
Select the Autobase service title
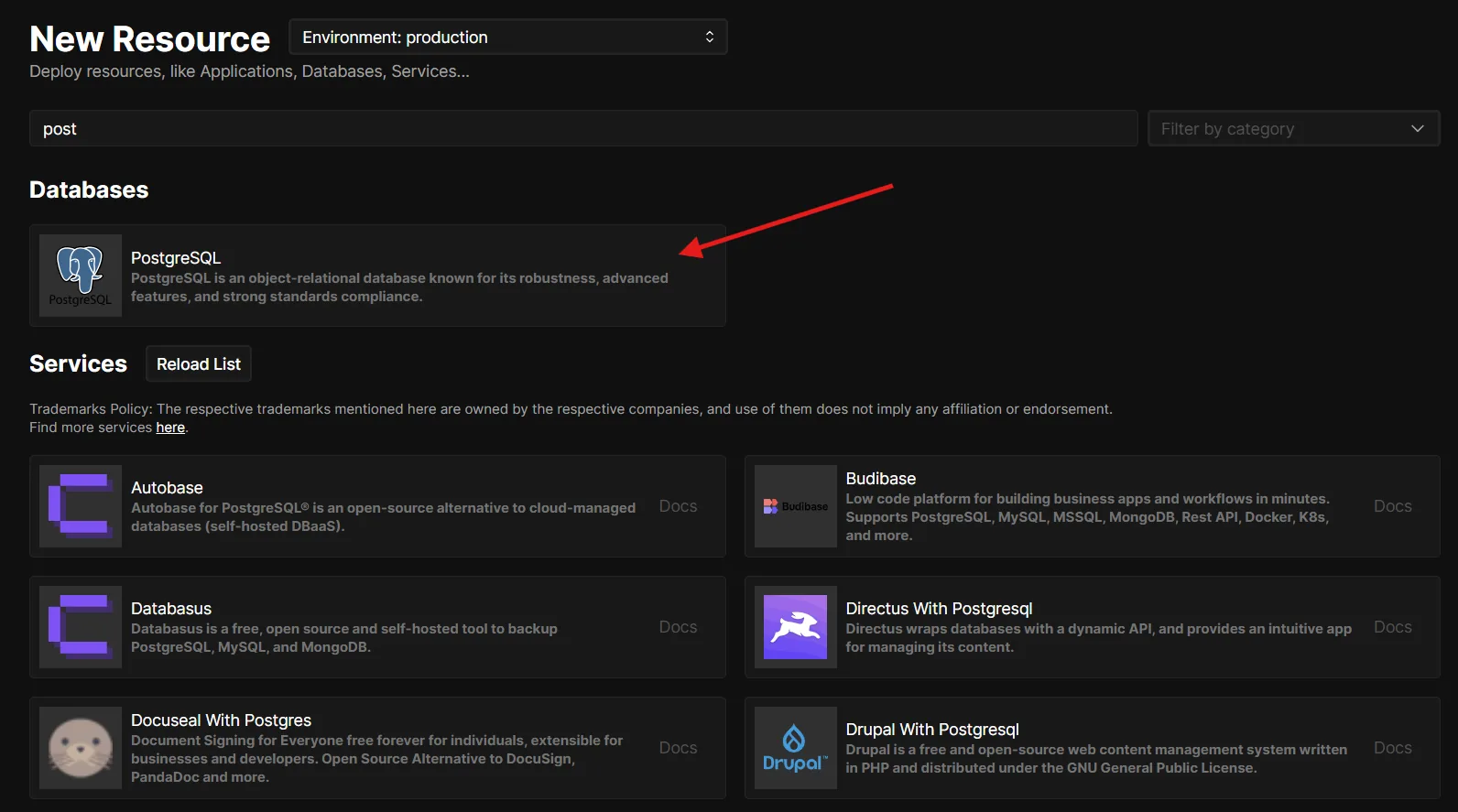click(167, 488)
